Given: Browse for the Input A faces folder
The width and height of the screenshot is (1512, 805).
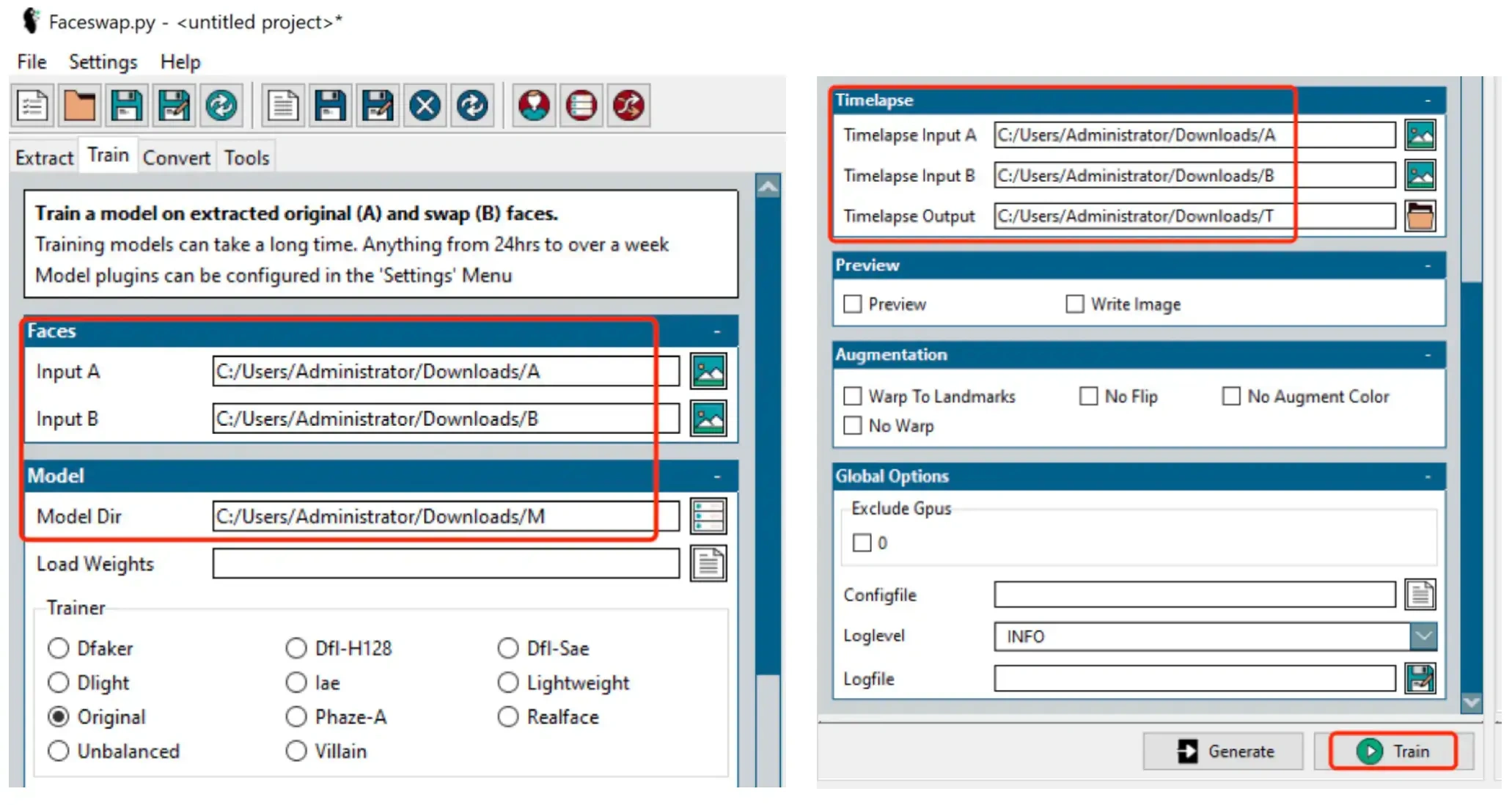Looking at the screenshot, I should pos(708,371).
